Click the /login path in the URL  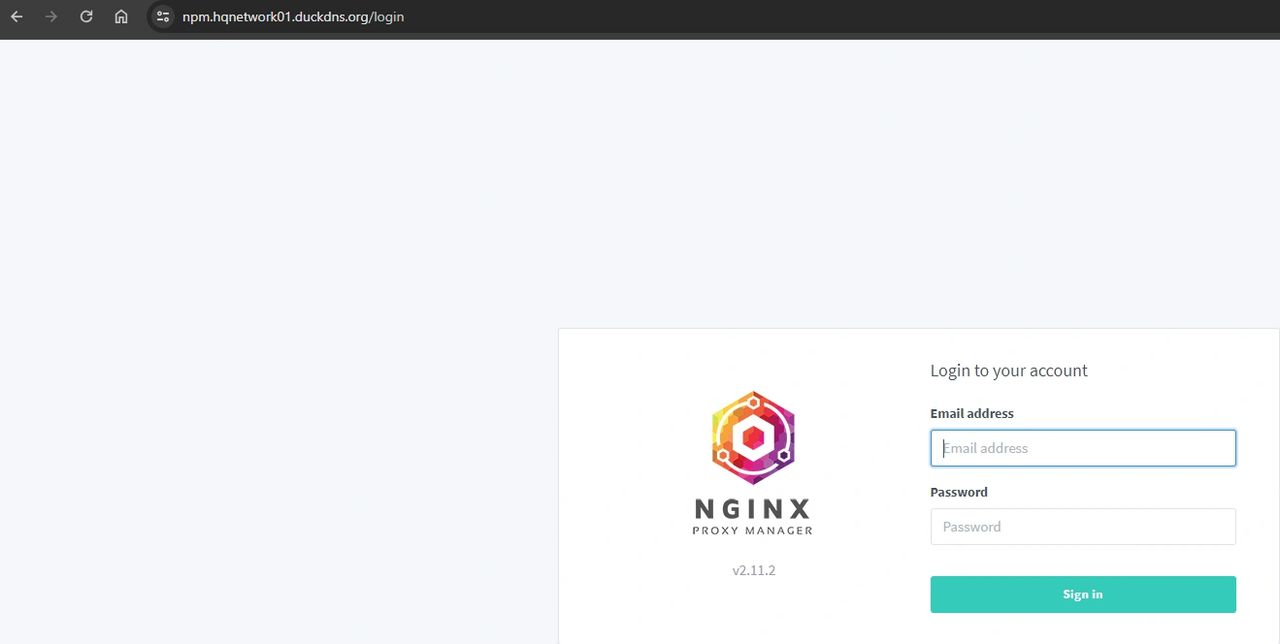pyautogui.click(x=388, y=17)
